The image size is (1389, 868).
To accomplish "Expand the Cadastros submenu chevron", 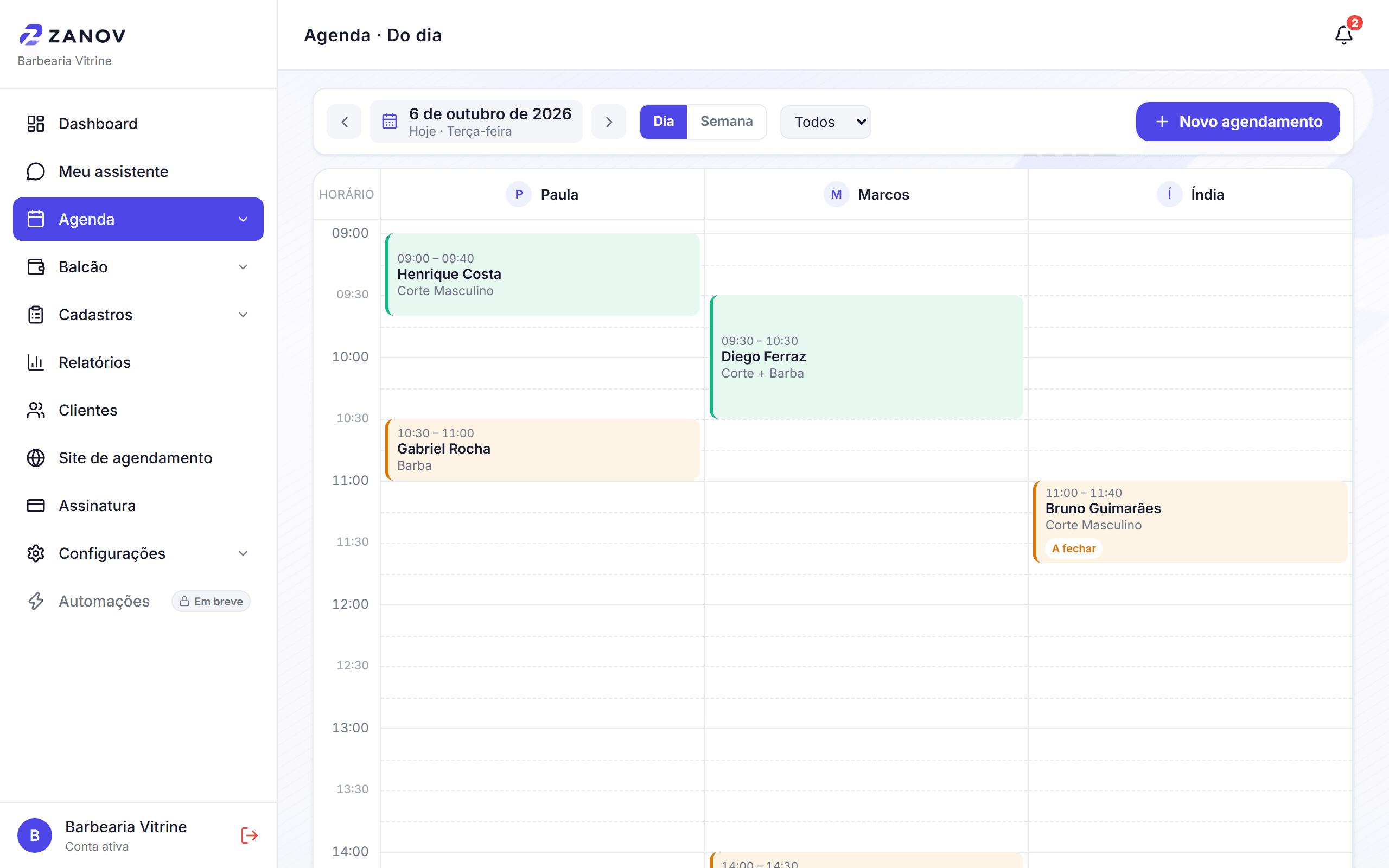I will [243, 315].
